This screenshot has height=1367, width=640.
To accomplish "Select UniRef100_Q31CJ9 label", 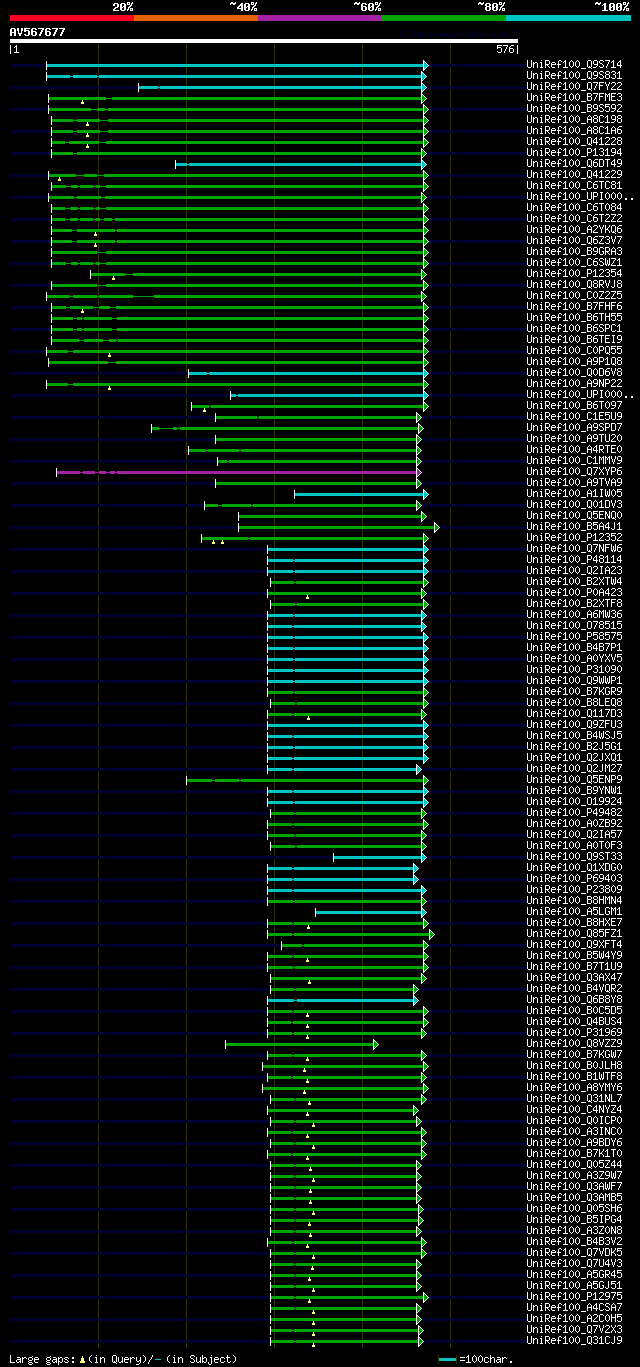I will [573, 1341].
